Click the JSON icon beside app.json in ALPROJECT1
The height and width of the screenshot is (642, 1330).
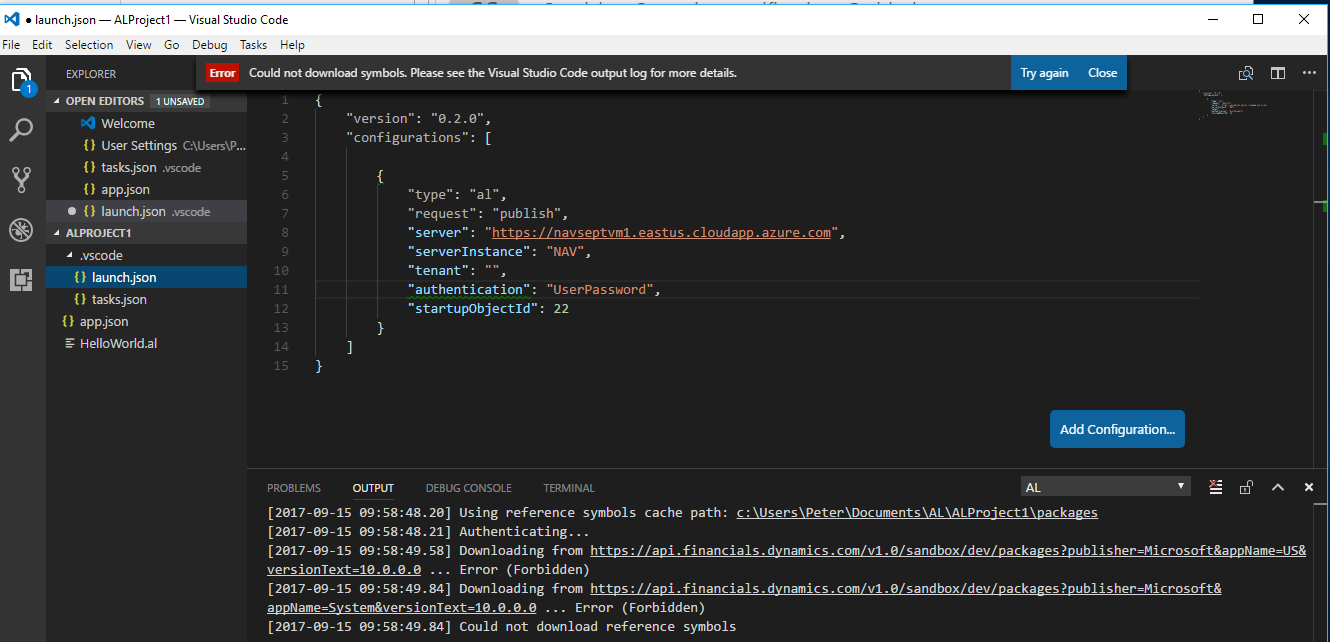pyautogui.click(x=68, y=321)
